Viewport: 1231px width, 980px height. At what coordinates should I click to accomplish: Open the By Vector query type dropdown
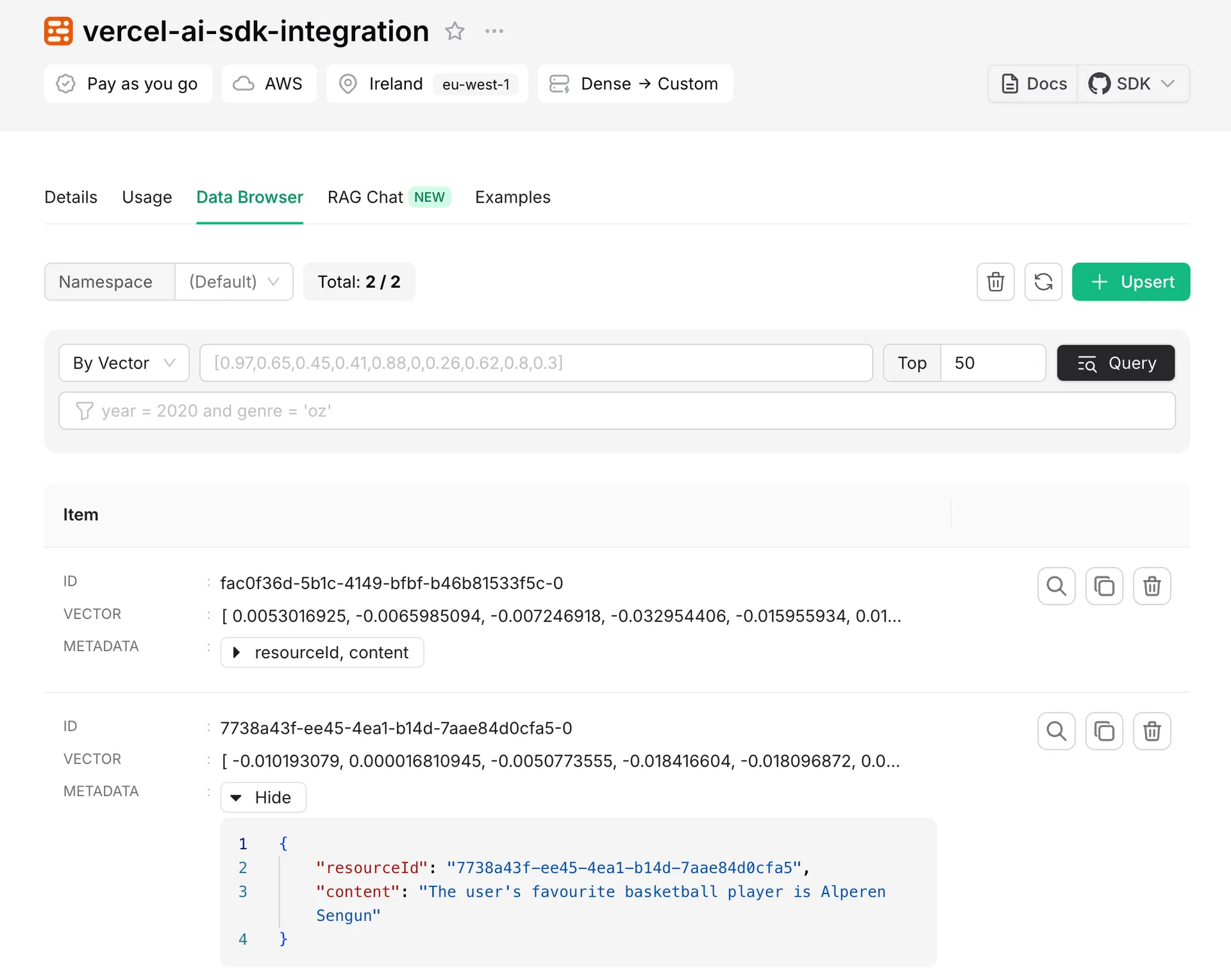tap(124, 363)
